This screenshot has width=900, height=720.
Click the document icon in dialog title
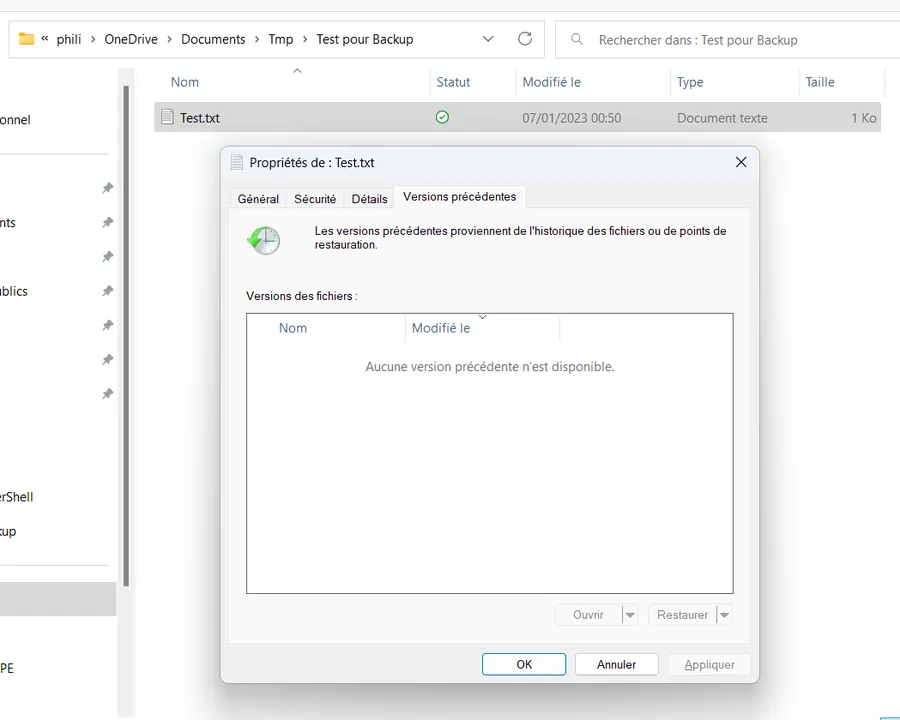tap(237, 162)
